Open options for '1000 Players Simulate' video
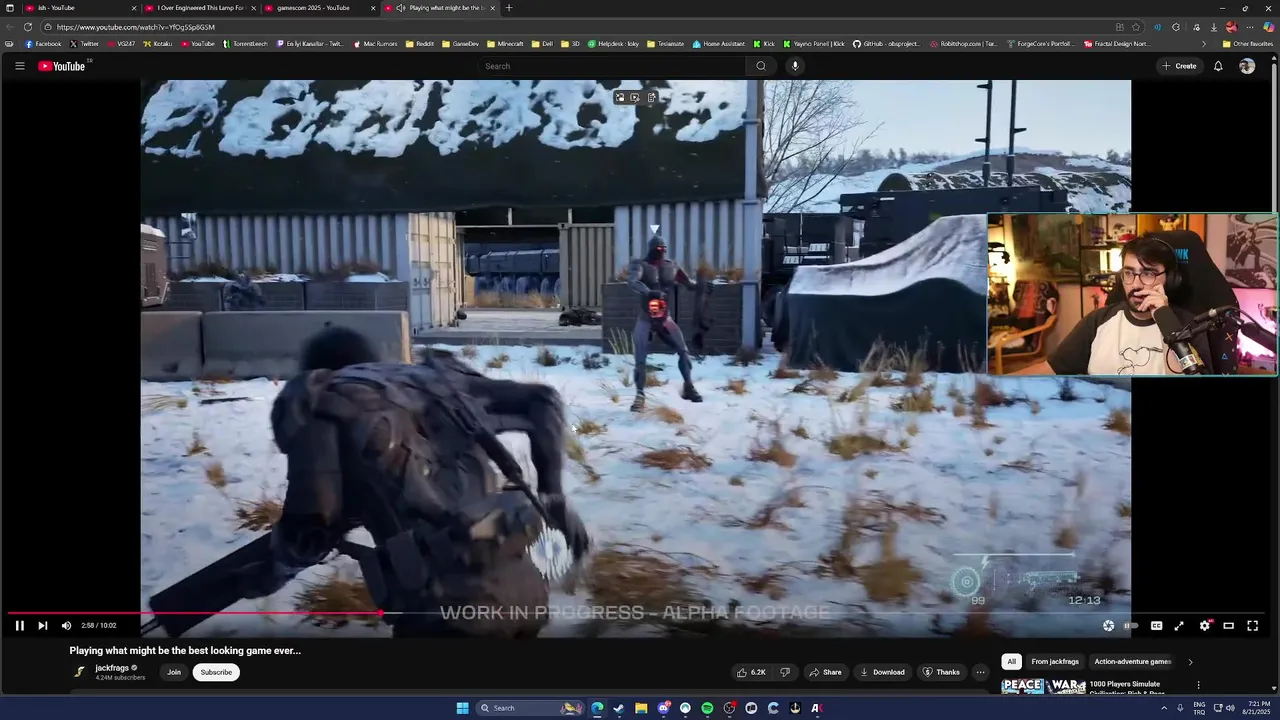The height and width of the screenshot is (720, 1280). 1198,685
